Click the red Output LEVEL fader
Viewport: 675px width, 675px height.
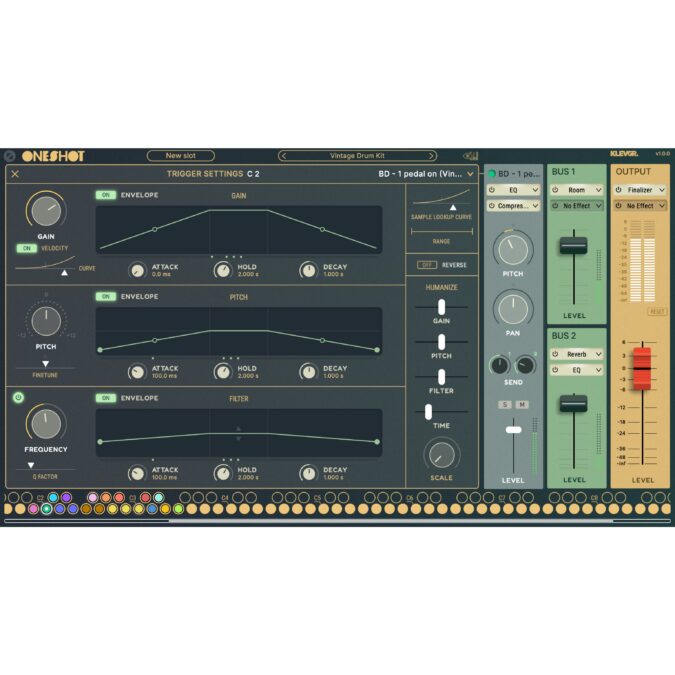tap(642, 368)
